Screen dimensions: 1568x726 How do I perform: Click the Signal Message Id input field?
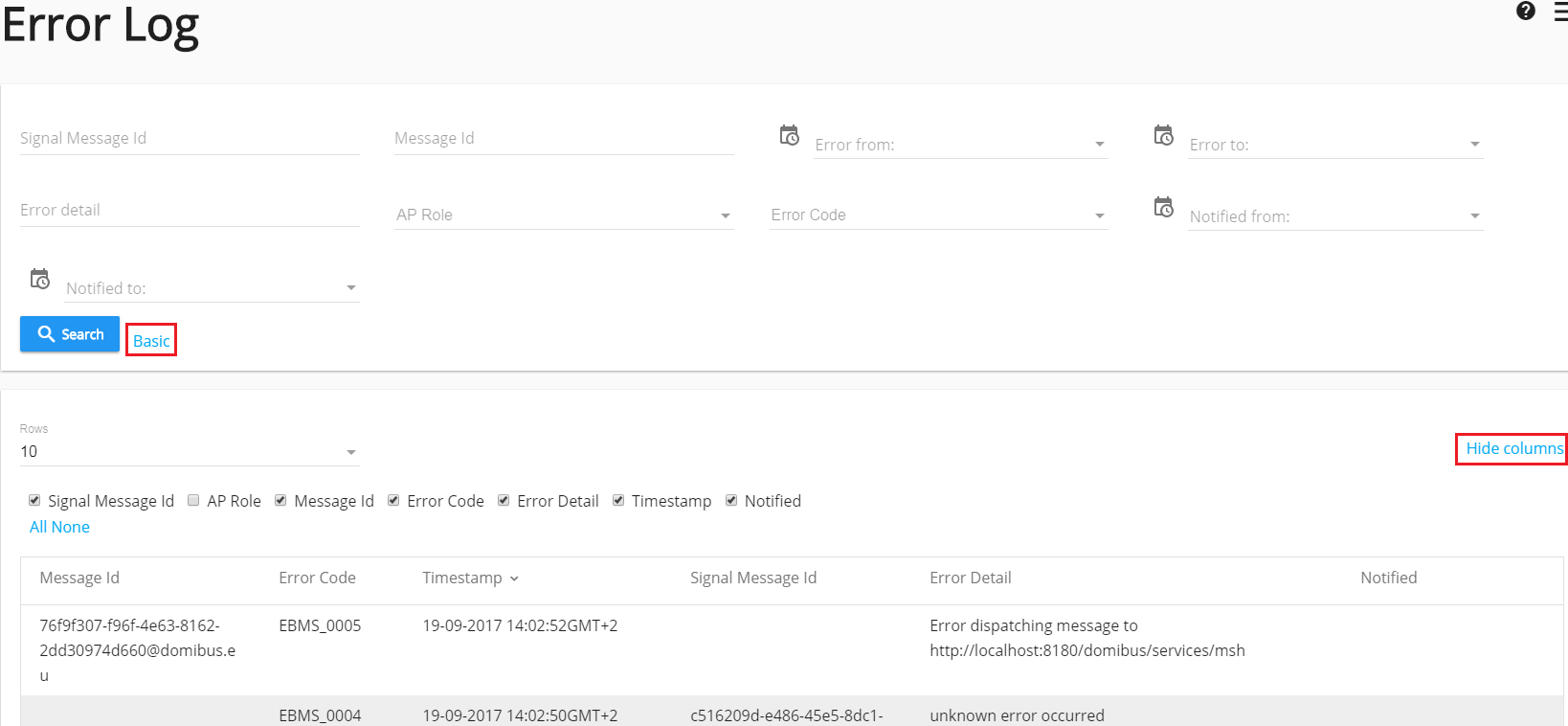(x=190, y=139)
